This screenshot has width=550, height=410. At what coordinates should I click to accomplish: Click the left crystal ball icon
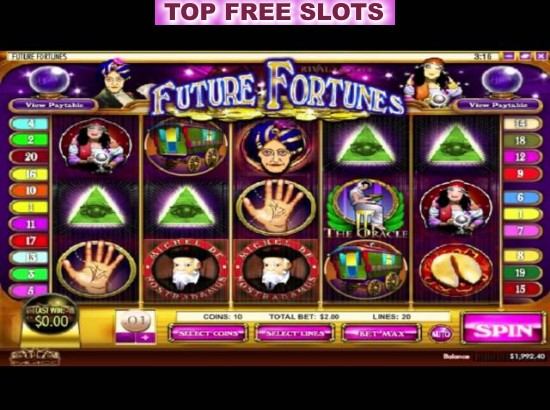click(x=49, y=81)
